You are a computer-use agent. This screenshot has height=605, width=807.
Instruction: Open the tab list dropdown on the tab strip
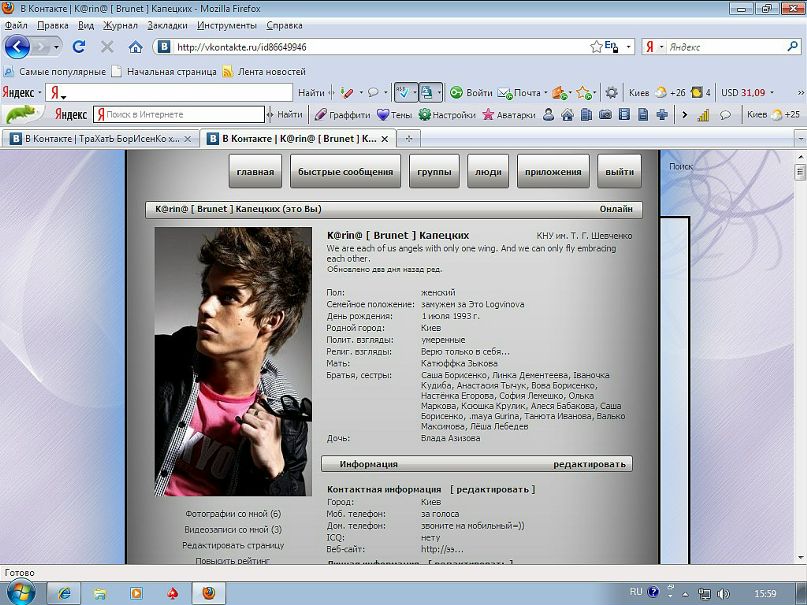tap(800, 138)
